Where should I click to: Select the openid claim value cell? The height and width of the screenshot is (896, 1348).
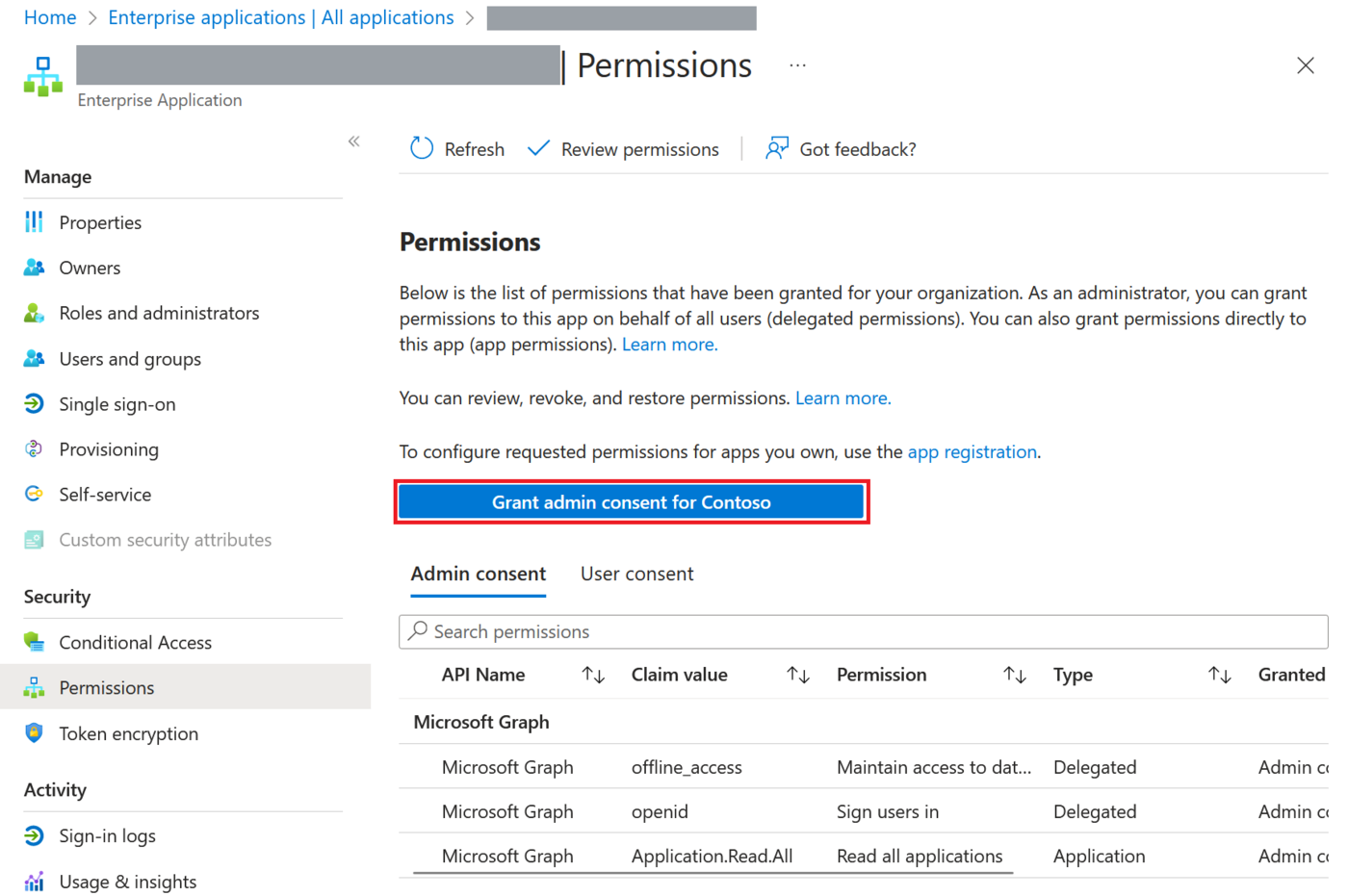click(x=660, y=811)
